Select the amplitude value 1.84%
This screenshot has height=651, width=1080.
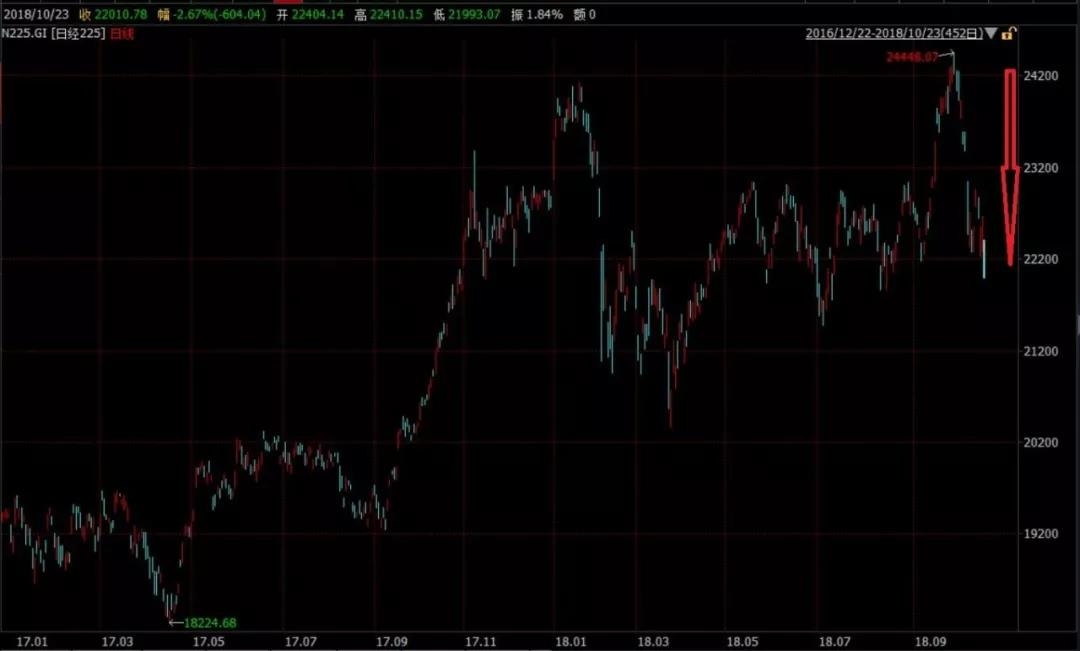pyautogui.click(x=545, y=14)
